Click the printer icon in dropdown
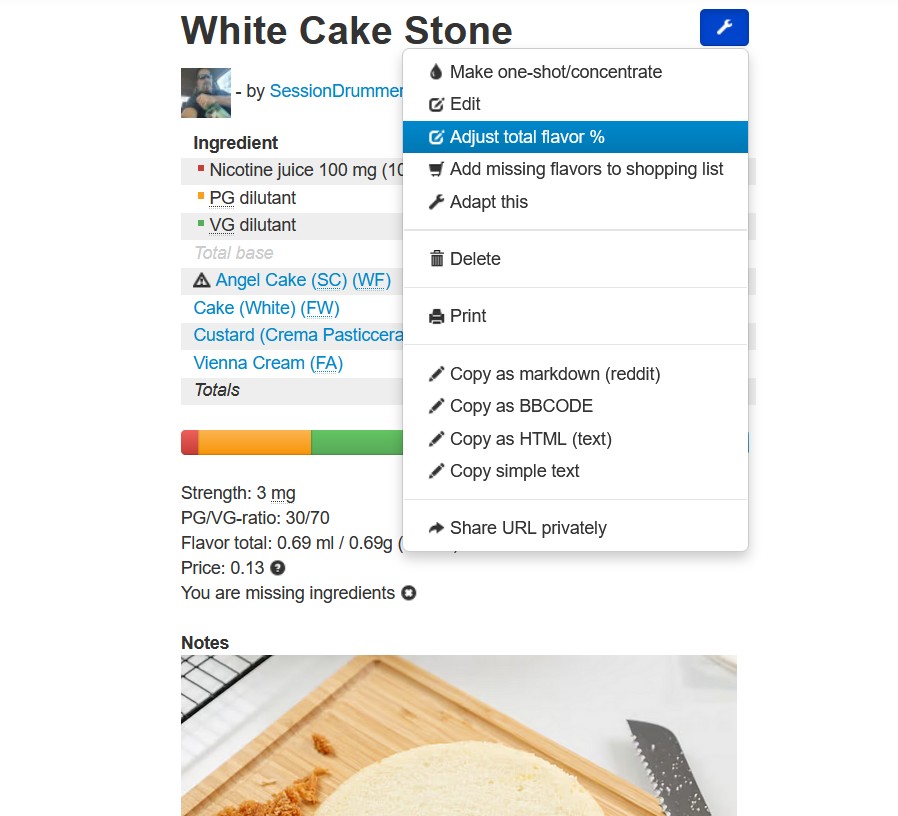Viewport: 898px width, 816px height. pos(436,316)
